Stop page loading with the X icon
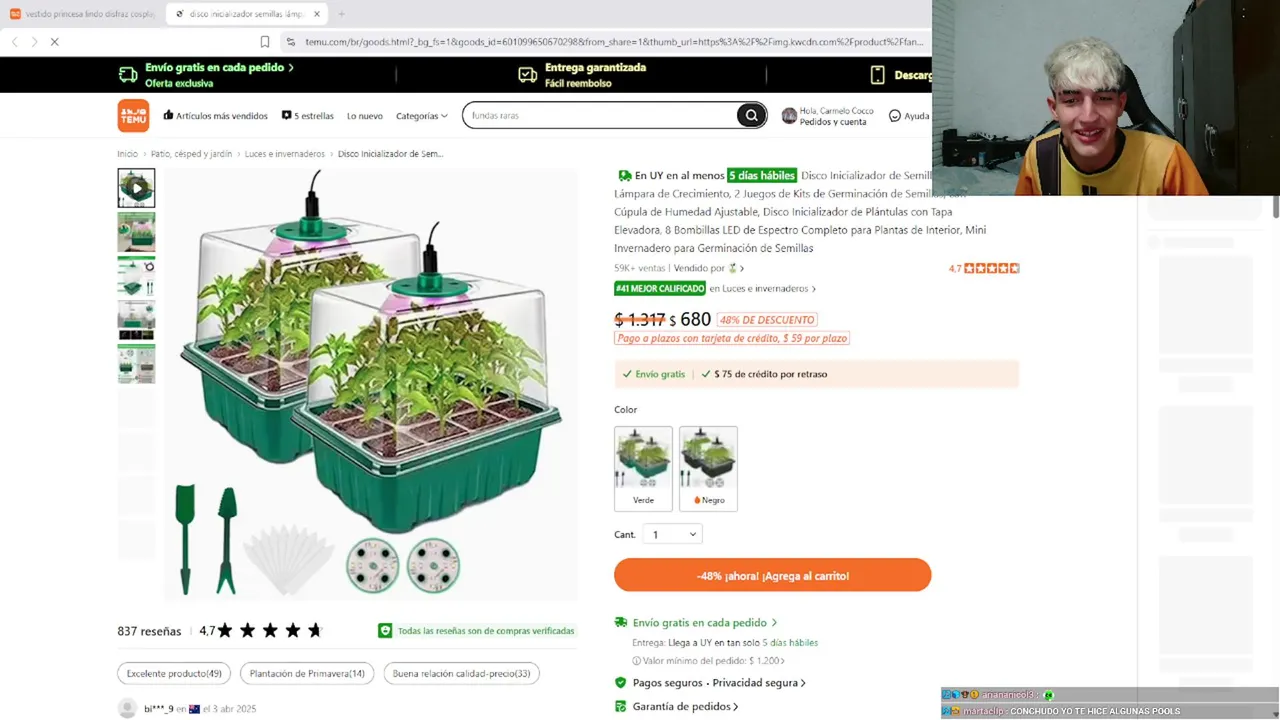This screenshot has width=1280, height=720. (55, 42)
